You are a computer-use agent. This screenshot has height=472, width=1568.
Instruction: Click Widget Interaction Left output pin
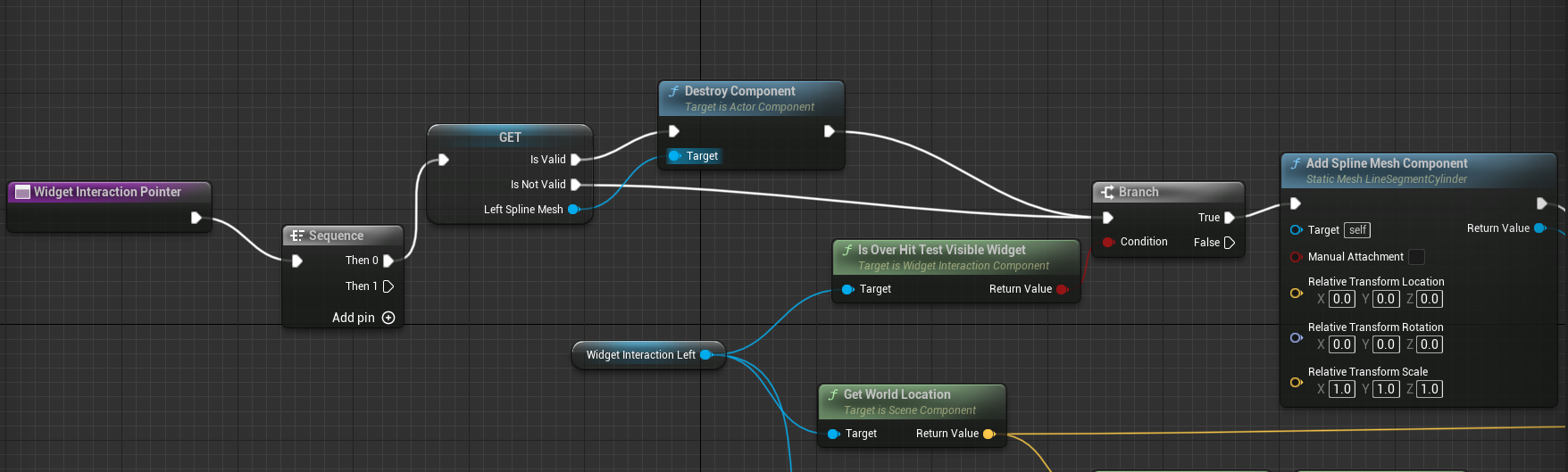(x=705, y=355)
